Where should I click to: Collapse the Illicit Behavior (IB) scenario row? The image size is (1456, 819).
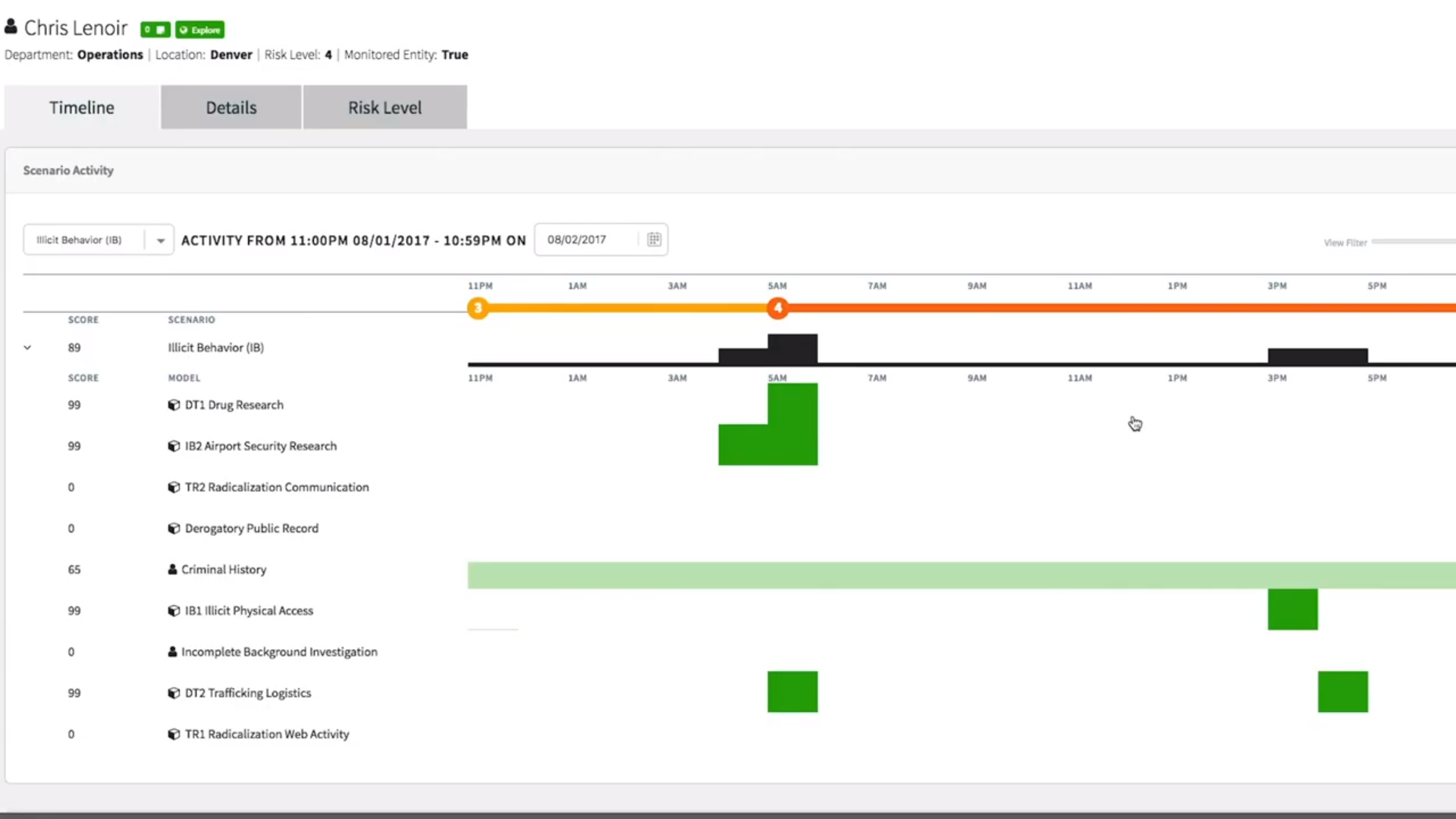[27, 347]
